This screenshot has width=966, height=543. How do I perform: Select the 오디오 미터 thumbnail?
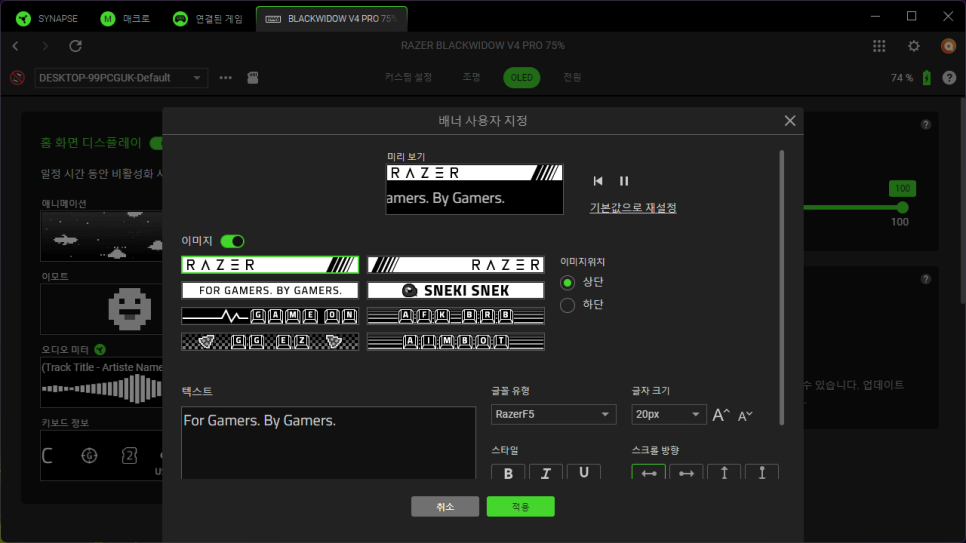(102, 382)
